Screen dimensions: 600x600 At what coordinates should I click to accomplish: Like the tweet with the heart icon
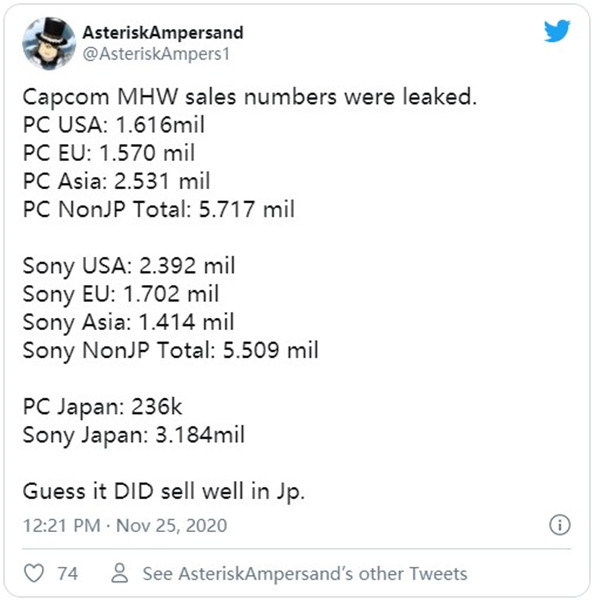34,573
